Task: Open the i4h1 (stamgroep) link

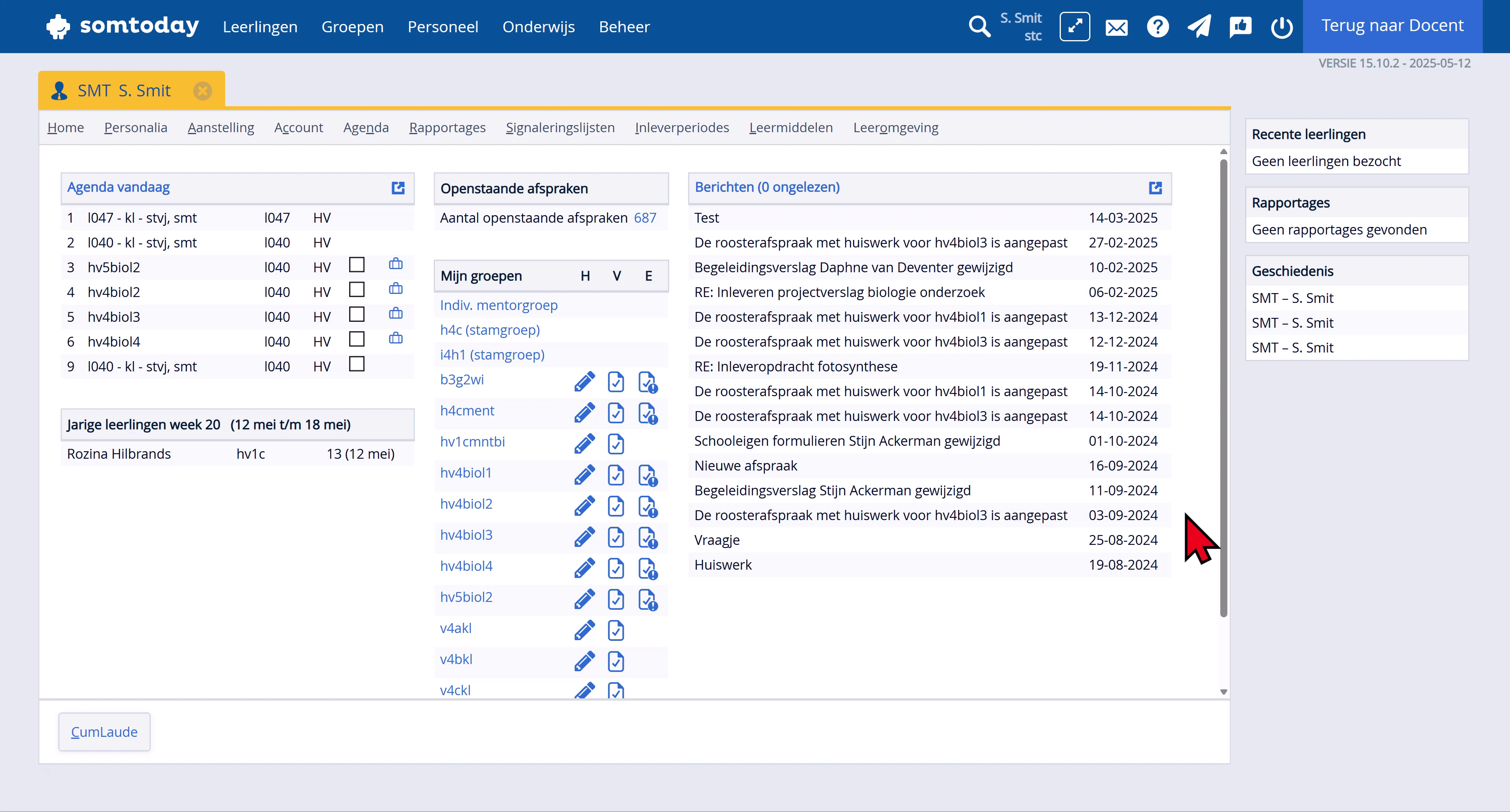Action: pyautogui.click(x=492, y=354)
